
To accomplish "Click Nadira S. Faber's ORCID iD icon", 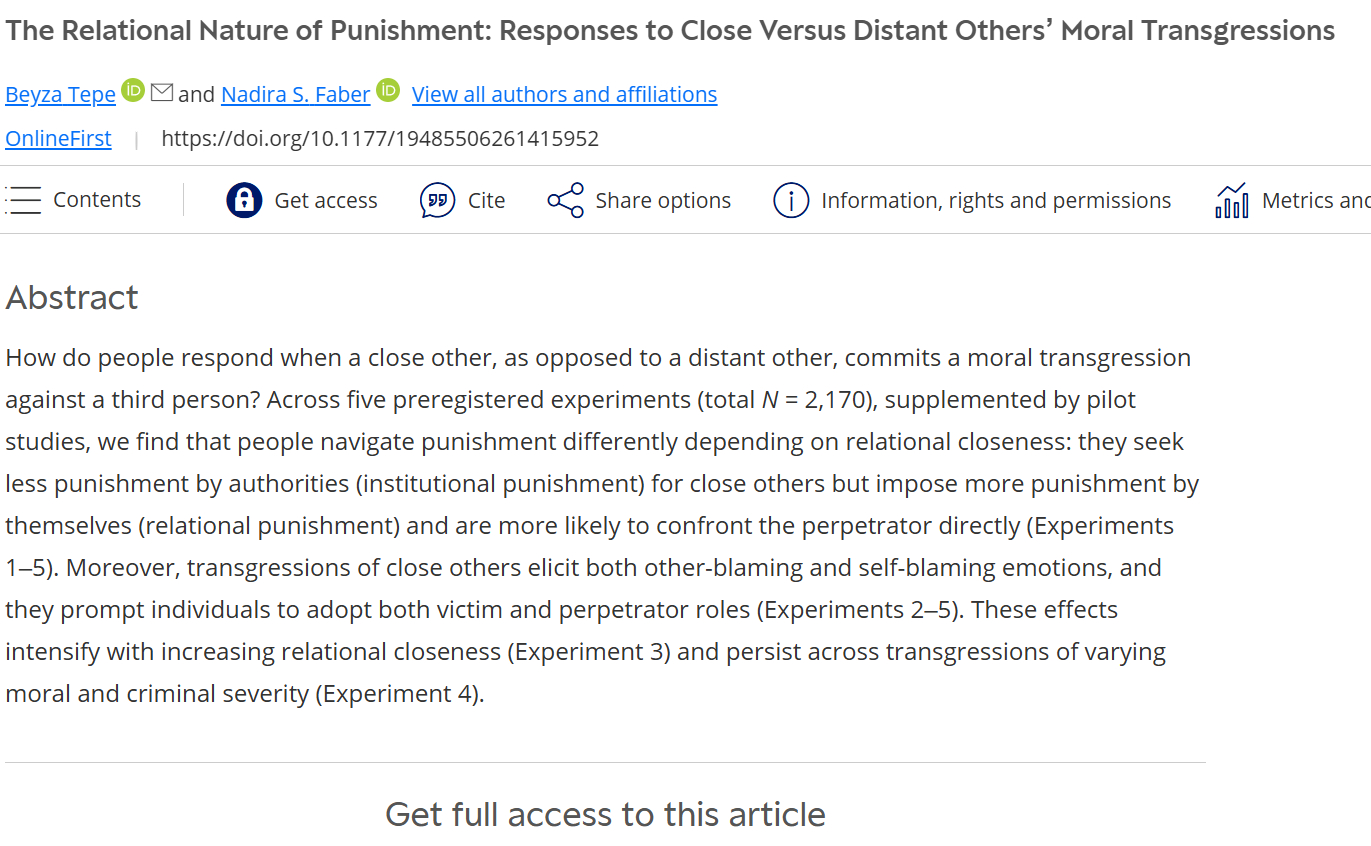I will pyautogui.click(x=388, y=91).
